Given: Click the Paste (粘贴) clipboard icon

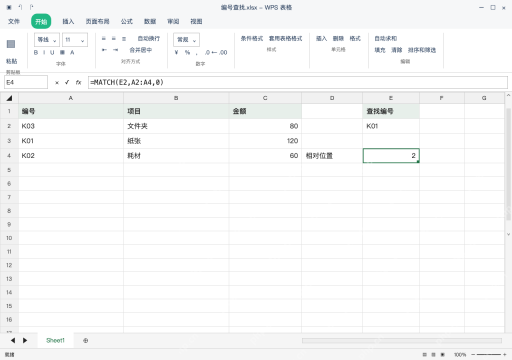Looking at the screenshot, I should pyautogui.click(x=11, y=44).
